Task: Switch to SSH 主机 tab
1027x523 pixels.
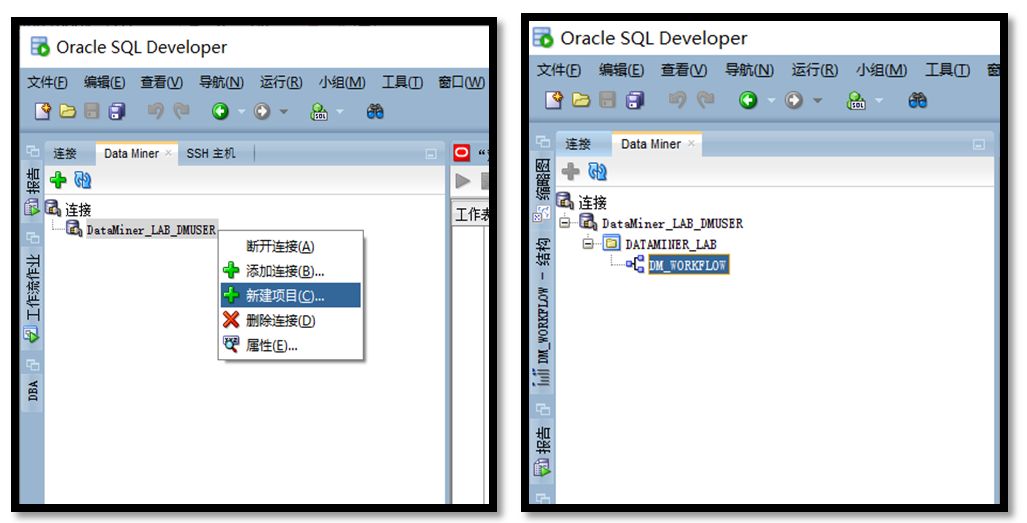Action: pos(211,154)
